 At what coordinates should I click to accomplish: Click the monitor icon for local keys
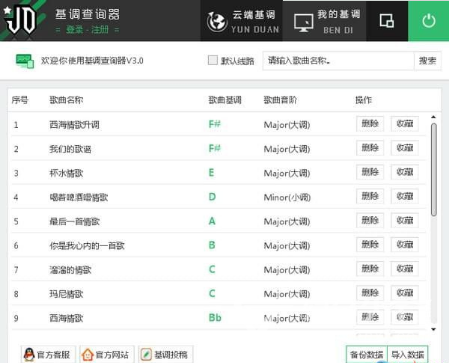[x=303, y=23]
